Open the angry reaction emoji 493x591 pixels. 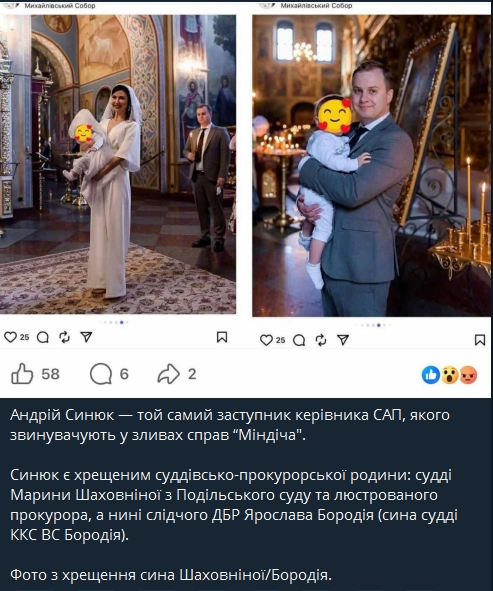(469, 375)
